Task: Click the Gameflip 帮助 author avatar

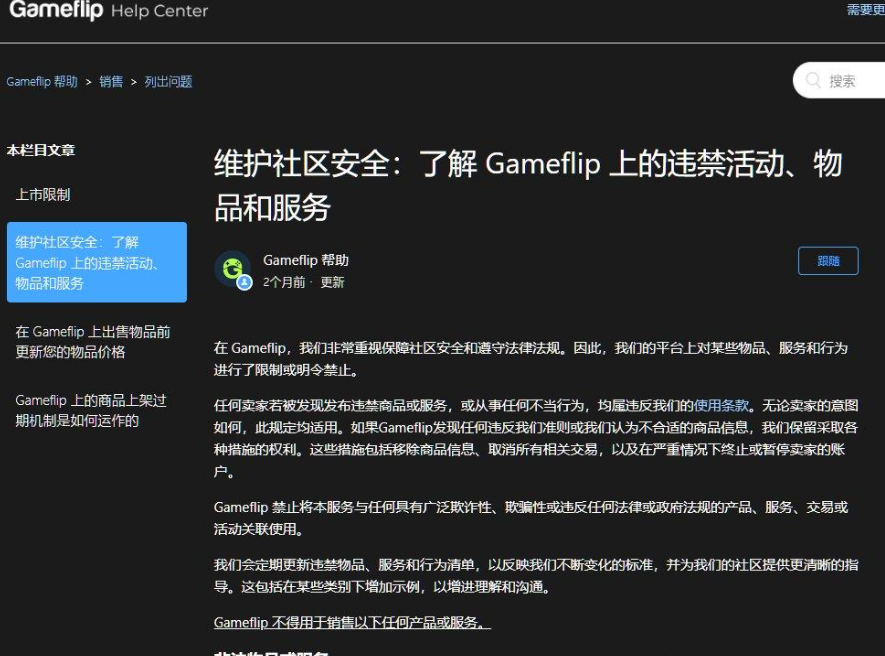Action: point(233,270)
